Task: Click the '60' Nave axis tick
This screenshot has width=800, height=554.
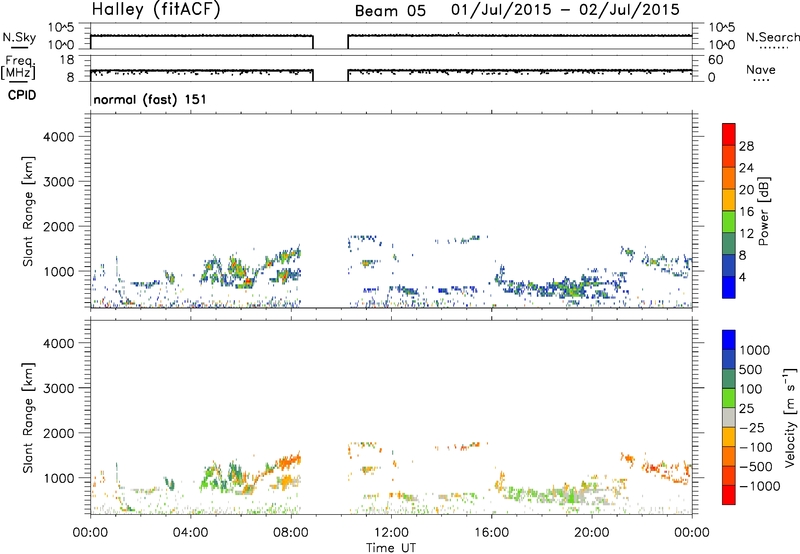Action: (715, 60)
